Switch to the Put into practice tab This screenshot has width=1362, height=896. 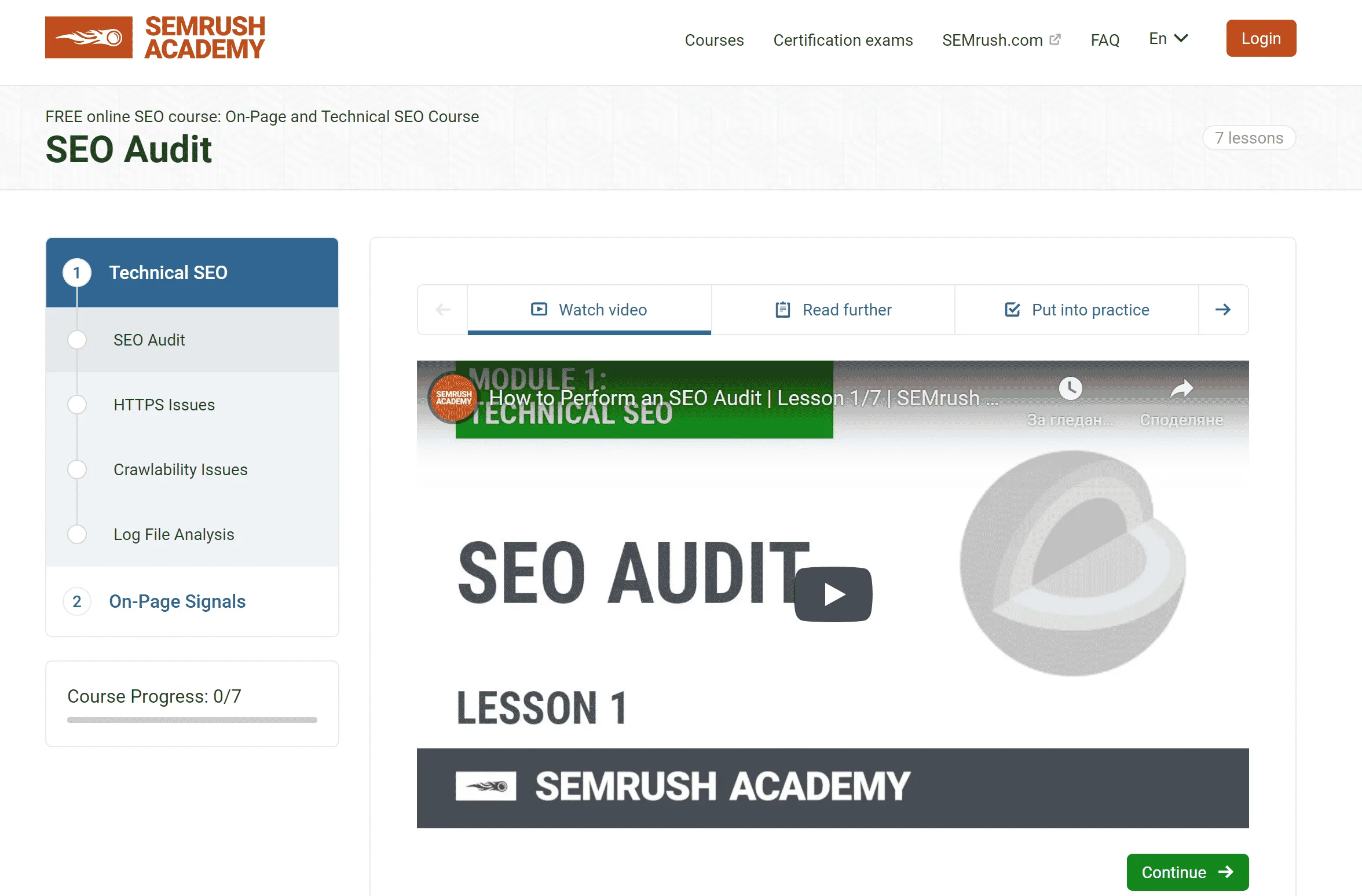(x=1077, y=310)
